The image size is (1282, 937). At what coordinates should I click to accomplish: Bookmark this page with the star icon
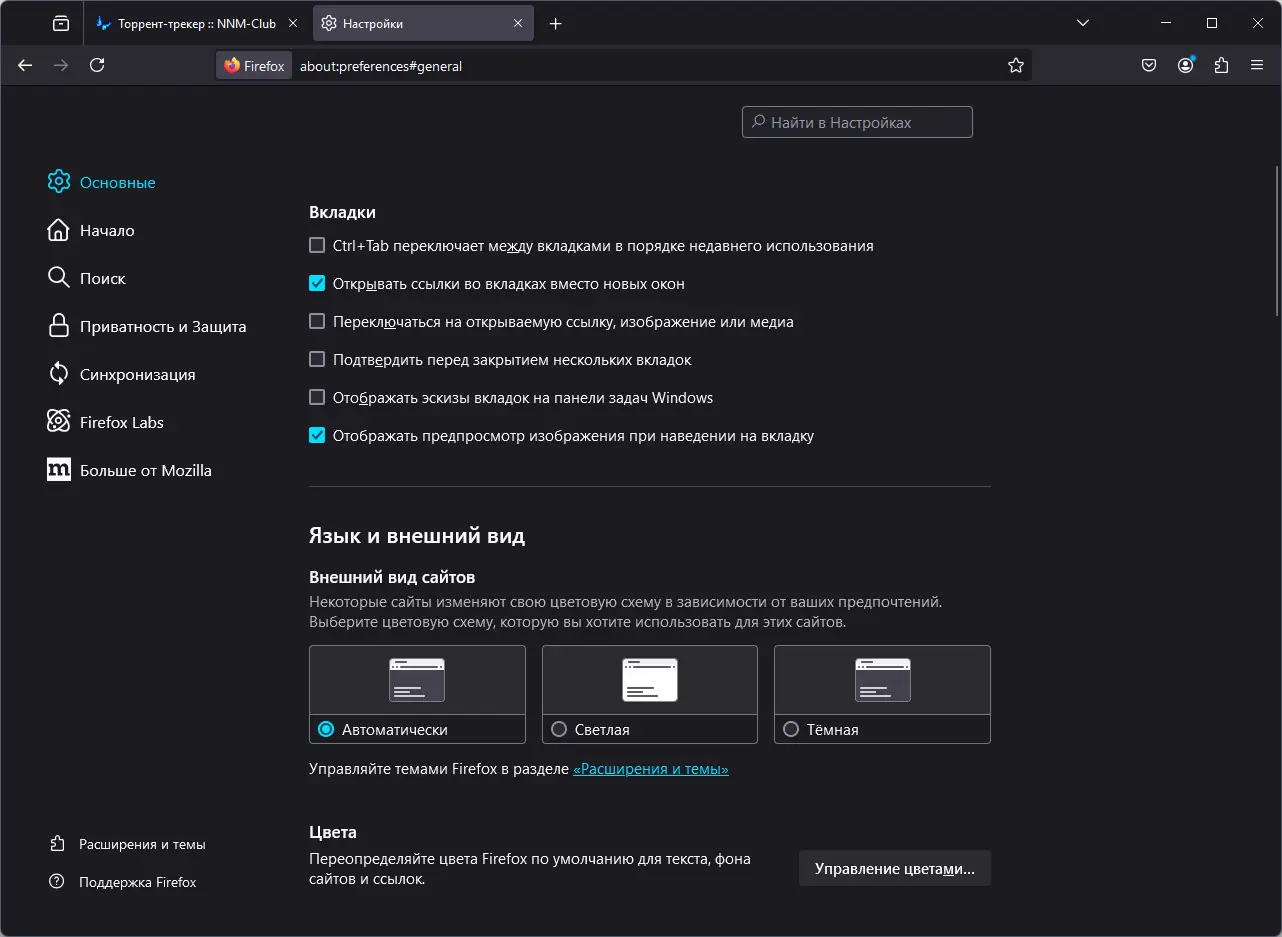point(1016,65)
